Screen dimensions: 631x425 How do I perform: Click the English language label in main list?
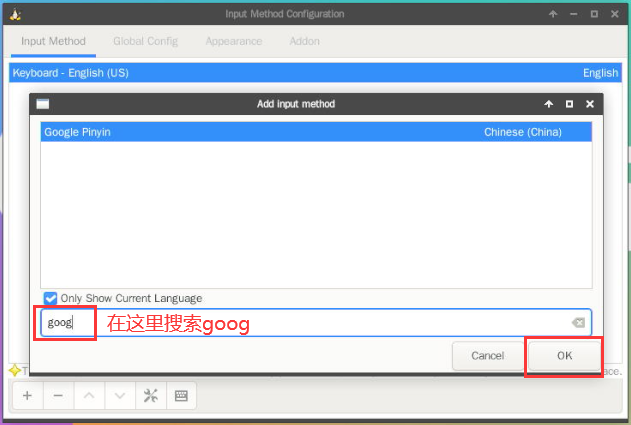click(x=600, y=73)
